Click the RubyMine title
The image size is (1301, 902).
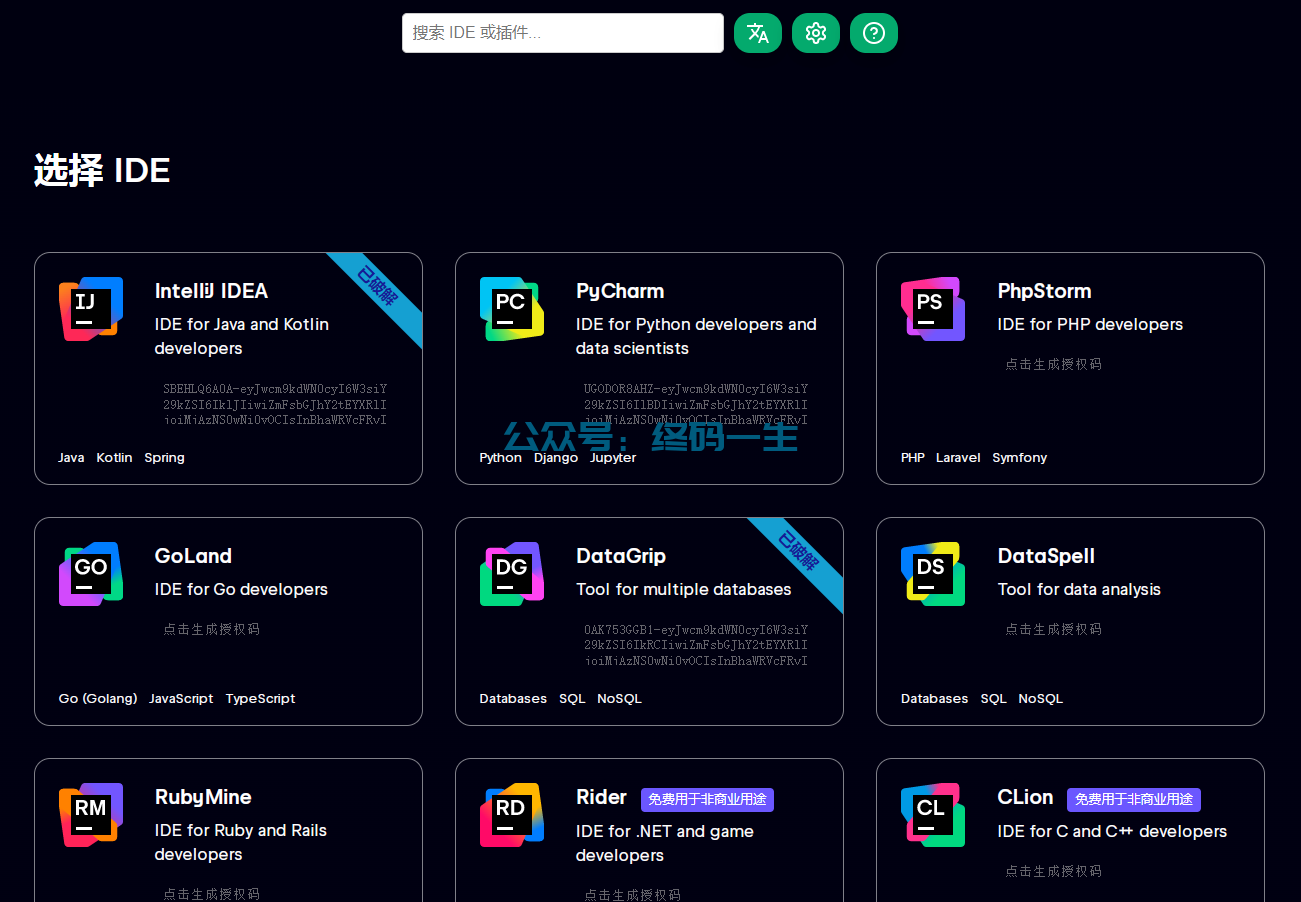(x=203, y=797)
